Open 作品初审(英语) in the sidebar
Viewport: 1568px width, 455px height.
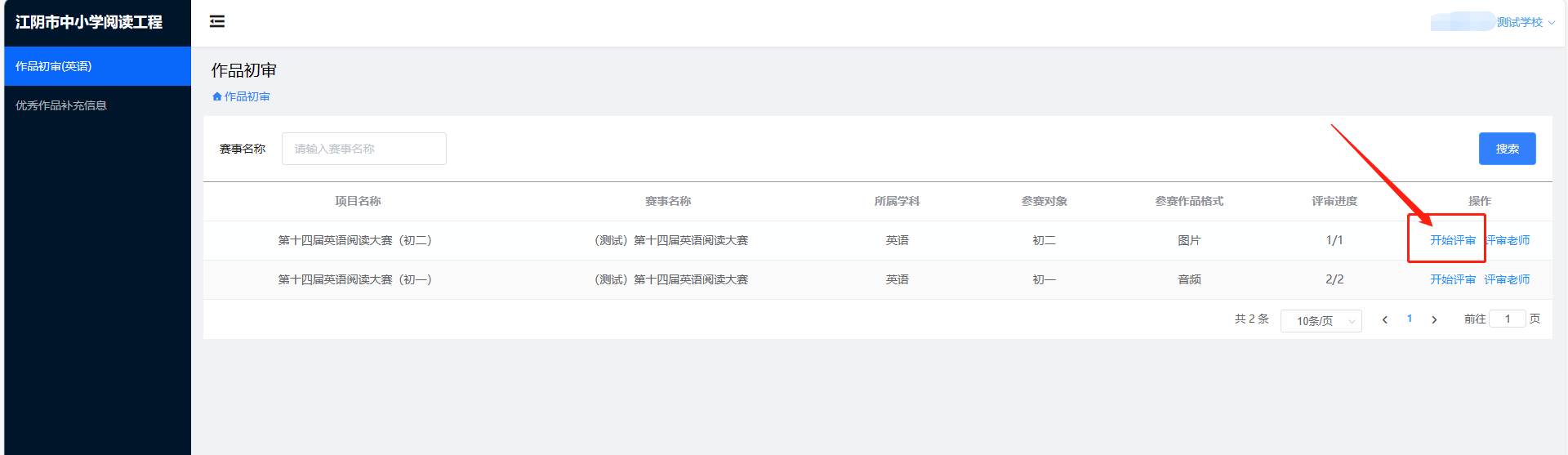(x=54, y=66)
